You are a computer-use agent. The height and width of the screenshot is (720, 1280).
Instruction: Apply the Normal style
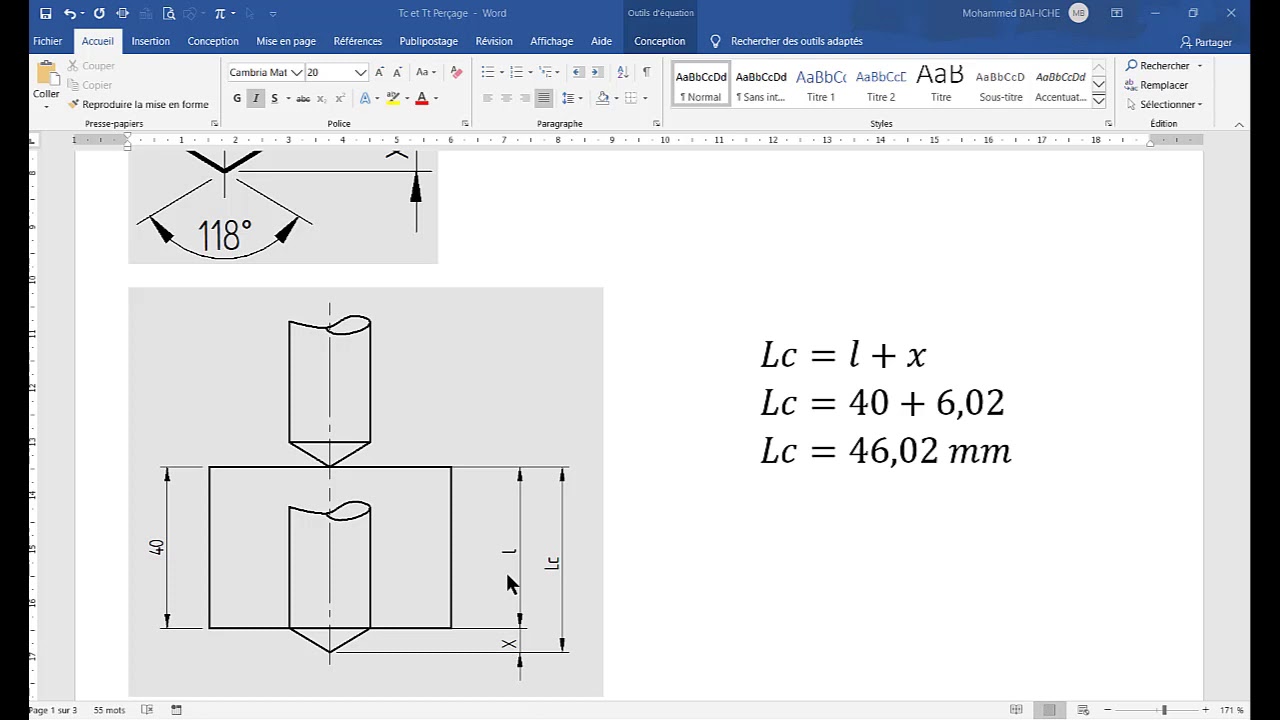pos(701,85)
